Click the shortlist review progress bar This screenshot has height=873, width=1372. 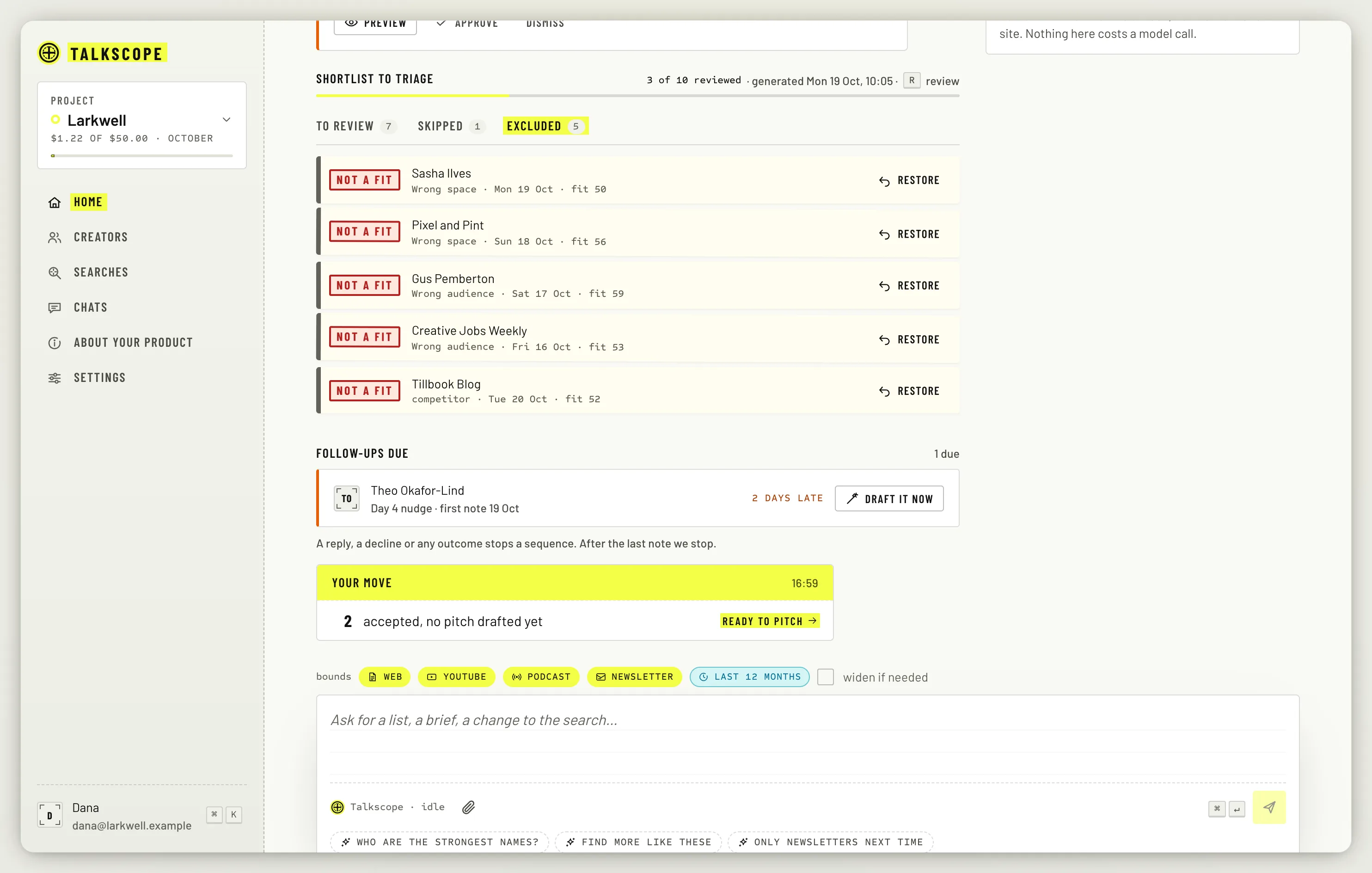pyautogui.click(x=637, y=96)
